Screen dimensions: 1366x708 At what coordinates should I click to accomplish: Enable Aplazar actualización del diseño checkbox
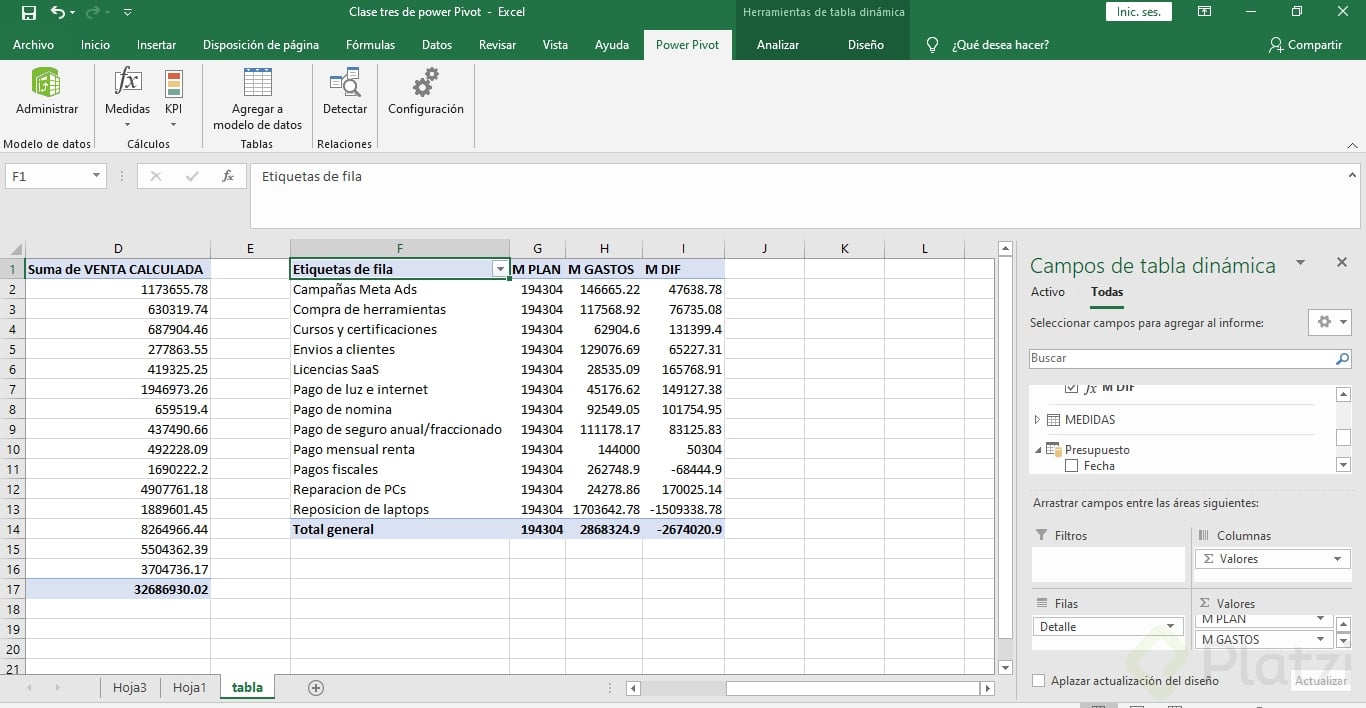point(1039,681)
